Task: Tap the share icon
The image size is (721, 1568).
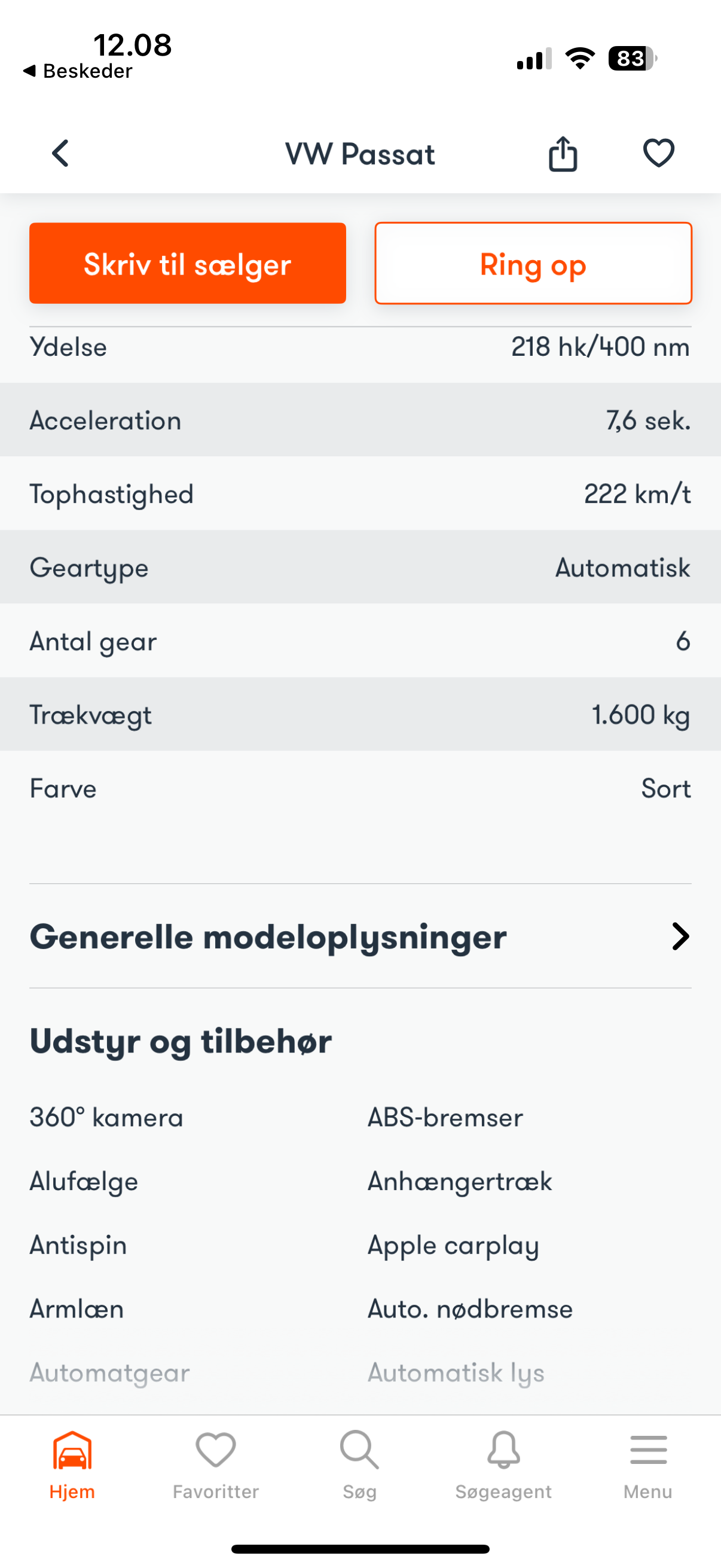Action: coord(563,153)
